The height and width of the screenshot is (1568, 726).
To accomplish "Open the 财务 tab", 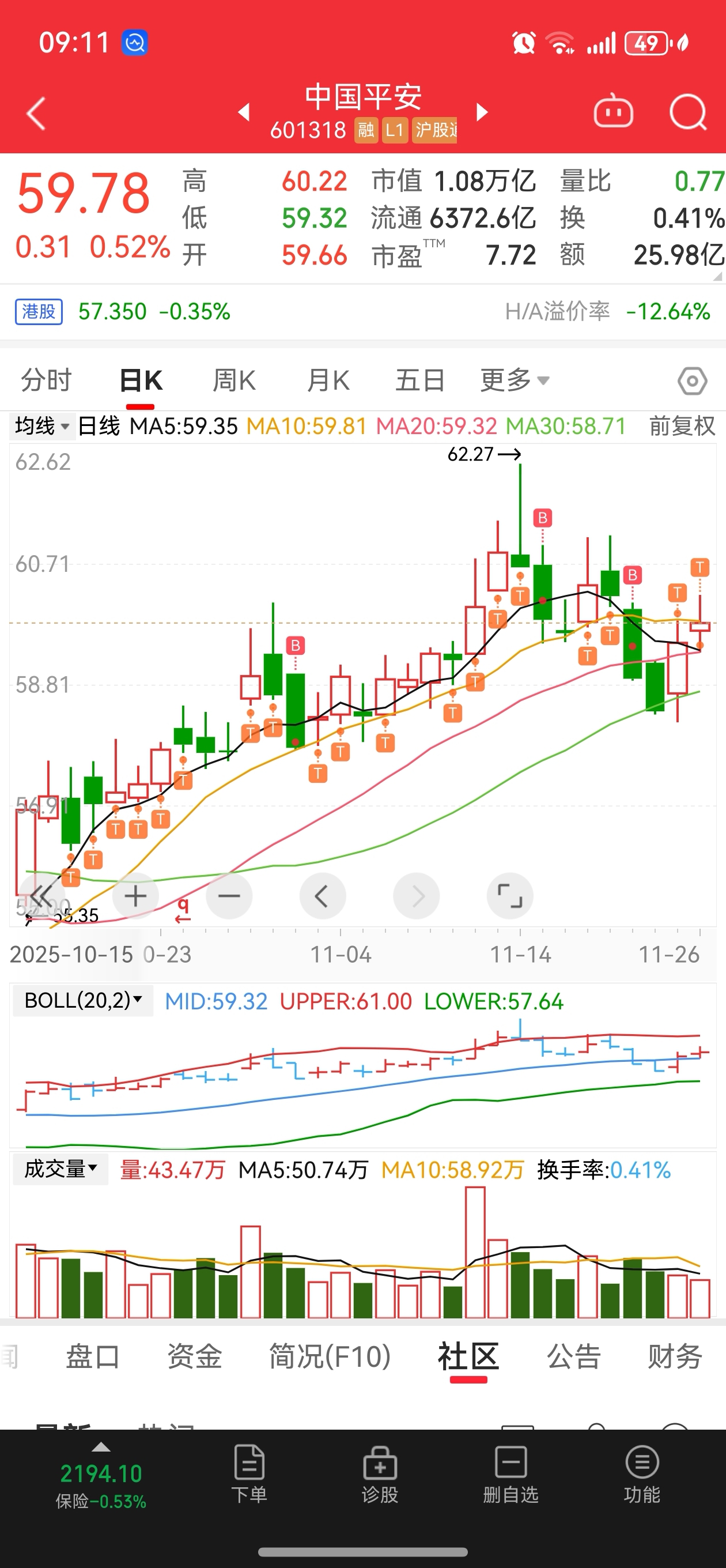I will pos(675,1358).
